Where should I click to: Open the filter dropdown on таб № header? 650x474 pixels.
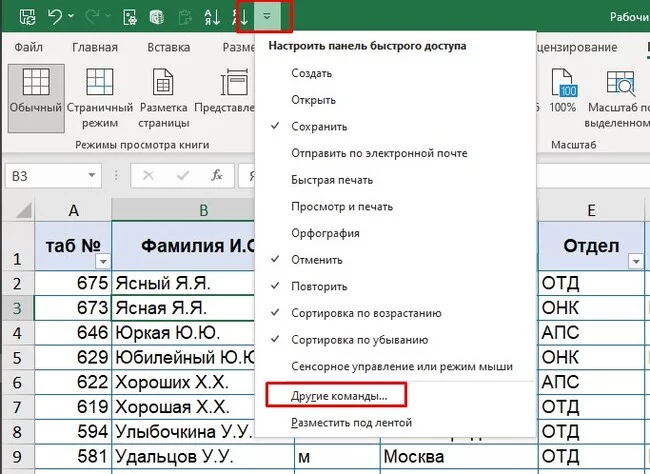click(102, 261)
